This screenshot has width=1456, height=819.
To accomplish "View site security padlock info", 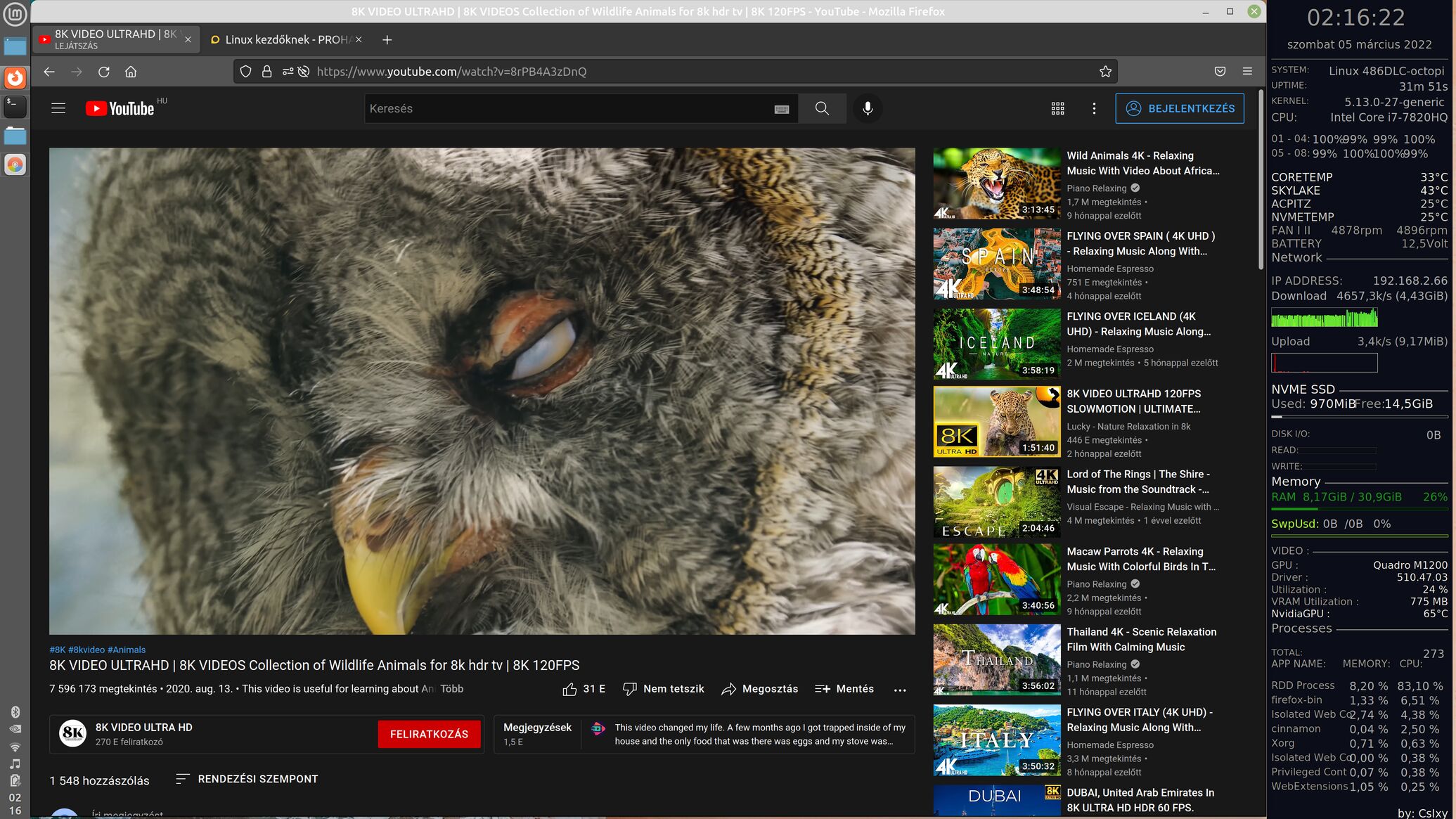I will pos(266,72).
